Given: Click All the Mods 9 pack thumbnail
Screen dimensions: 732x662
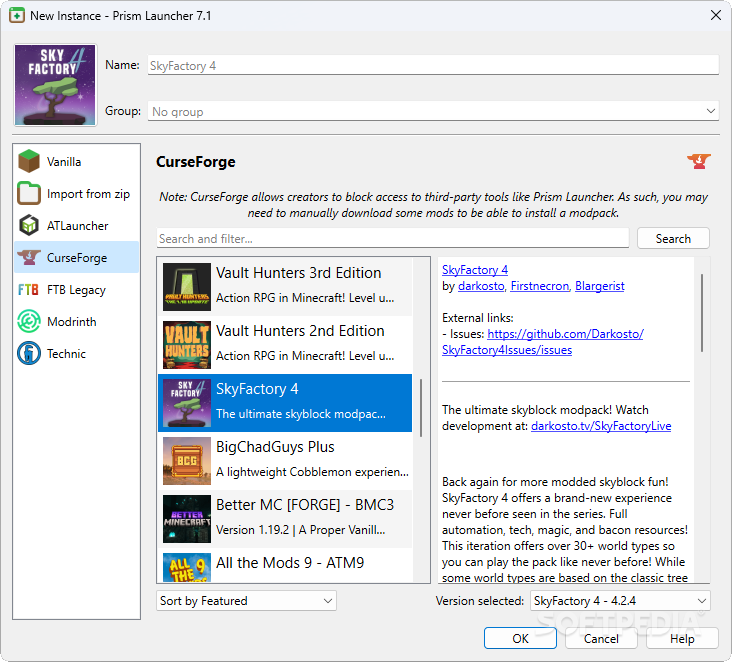Looking at the screenshot, I should point(187,567).
